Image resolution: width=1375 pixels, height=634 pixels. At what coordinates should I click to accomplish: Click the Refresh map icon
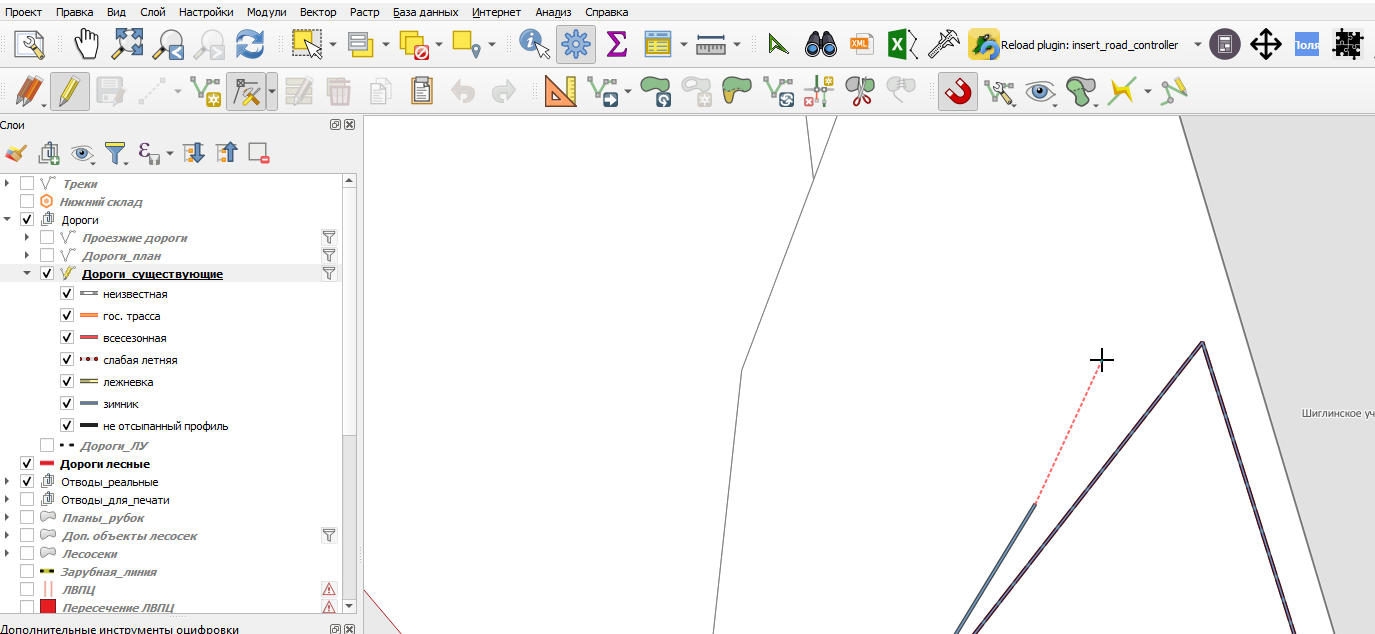[249, 44]
